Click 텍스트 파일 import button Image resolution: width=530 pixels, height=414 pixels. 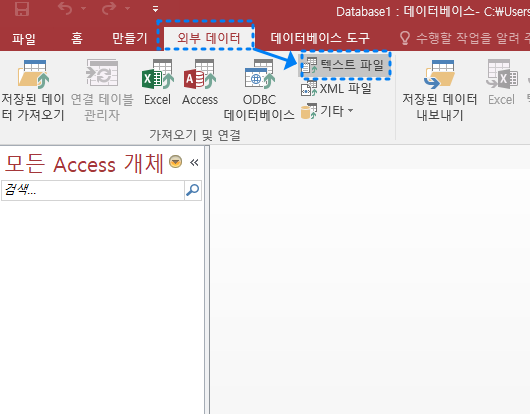point(345,65)
